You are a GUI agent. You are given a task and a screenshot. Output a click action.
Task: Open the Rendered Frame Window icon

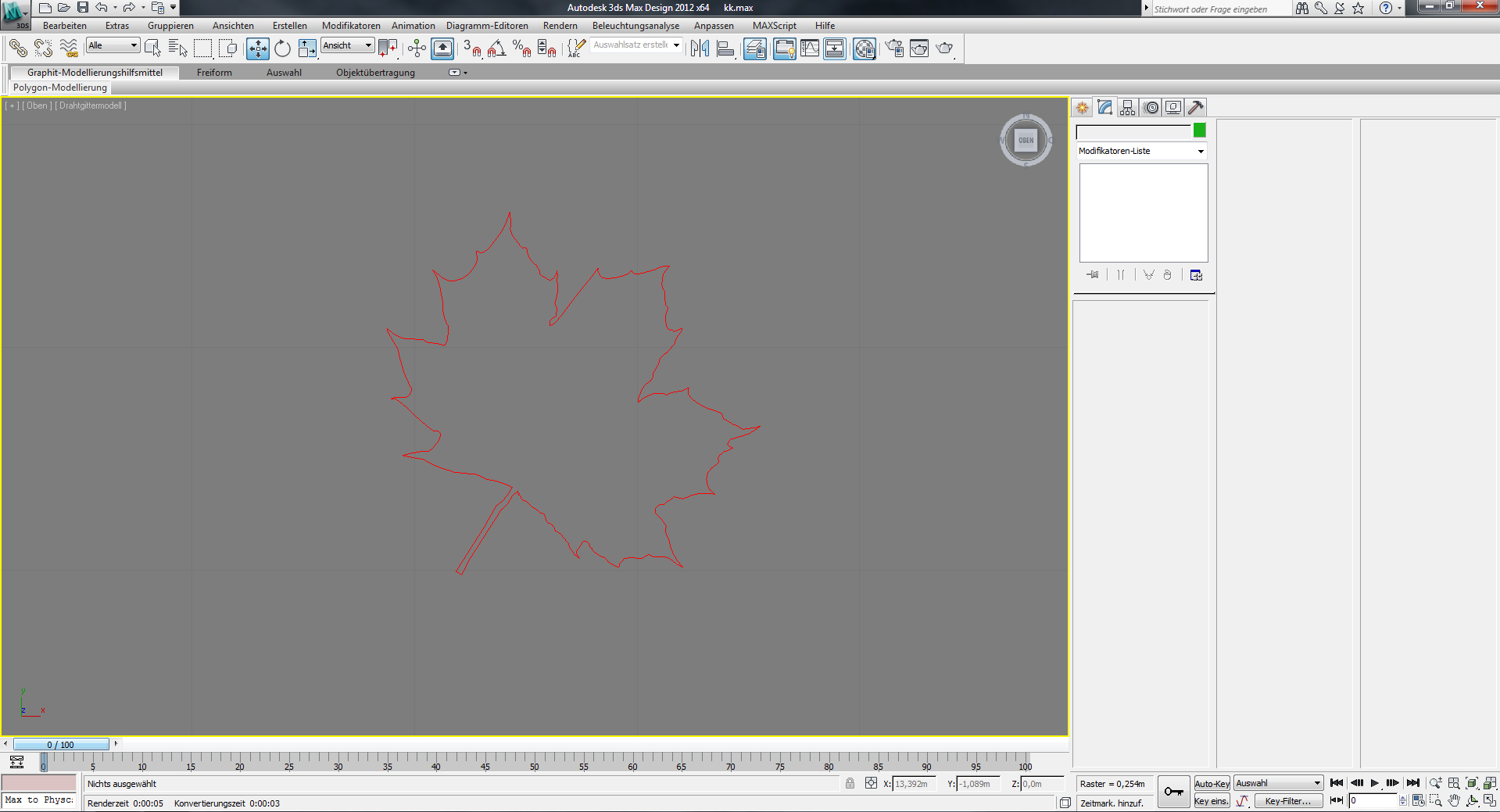[x=919, y=48]
